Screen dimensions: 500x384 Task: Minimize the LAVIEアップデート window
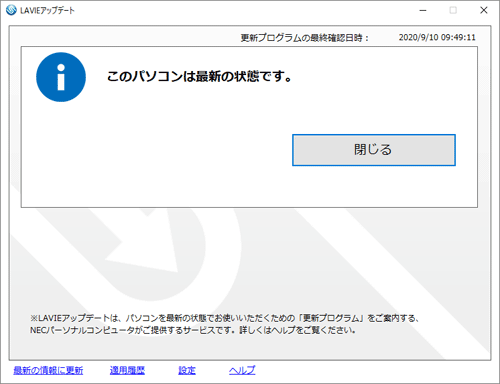tap(423, 10)
